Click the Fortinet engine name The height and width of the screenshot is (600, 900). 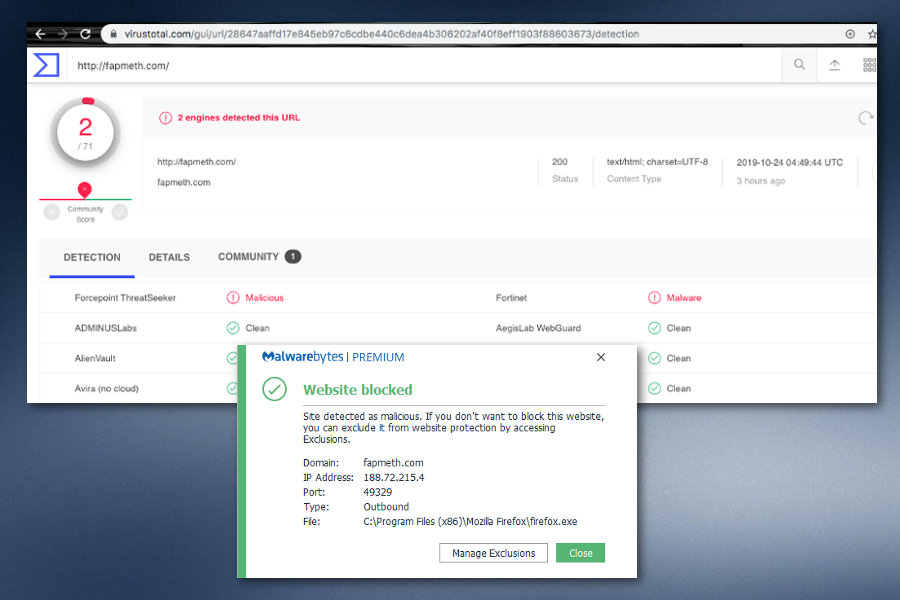[x=511, y=297]
